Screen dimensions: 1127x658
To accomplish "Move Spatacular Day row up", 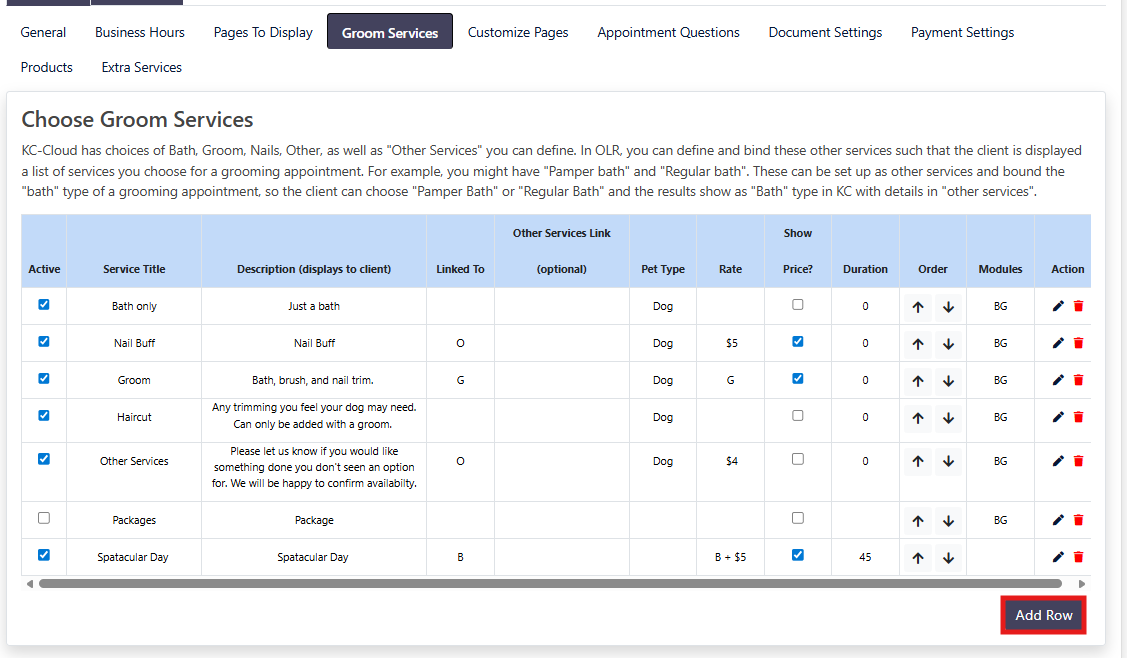I will (917, 558).
